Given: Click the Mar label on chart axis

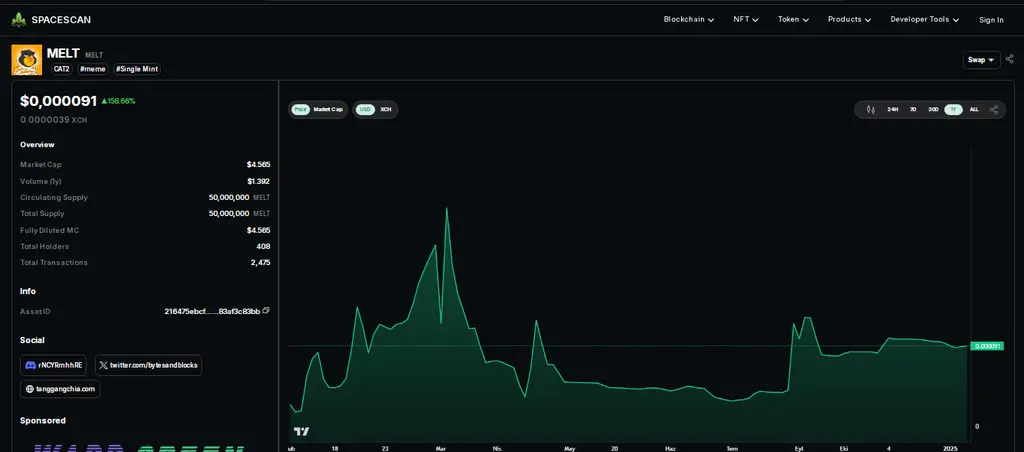Looking at the screenshot, I should 441,449.
